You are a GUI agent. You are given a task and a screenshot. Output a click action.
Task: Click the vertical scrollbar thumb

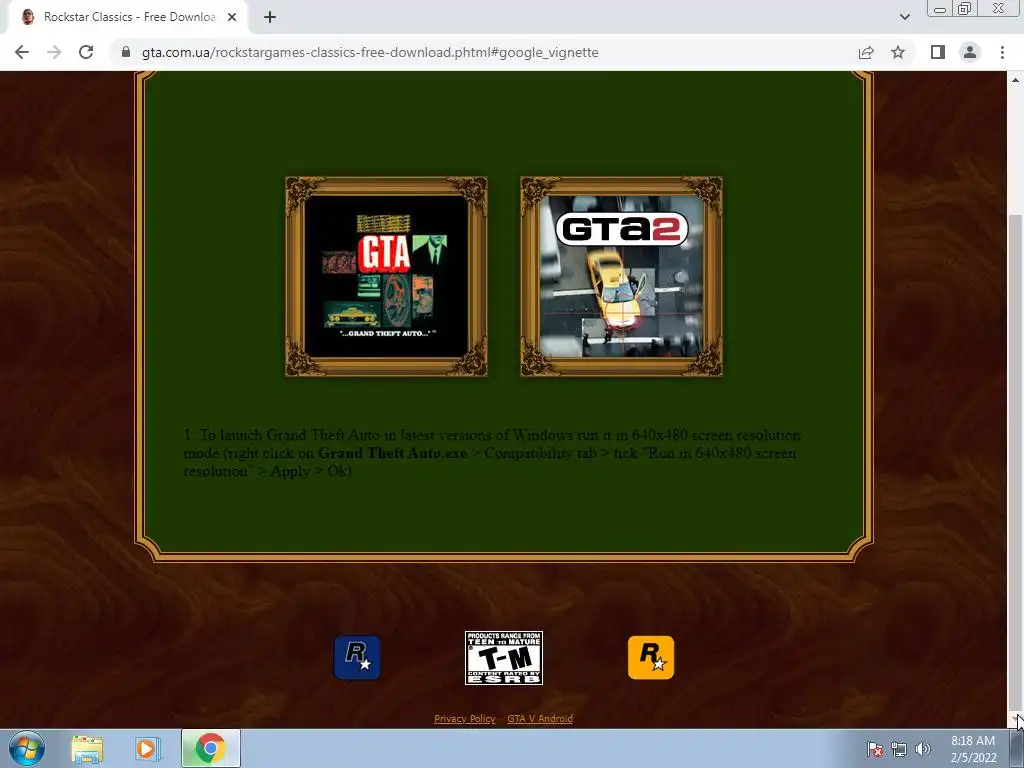point(1015,461)
